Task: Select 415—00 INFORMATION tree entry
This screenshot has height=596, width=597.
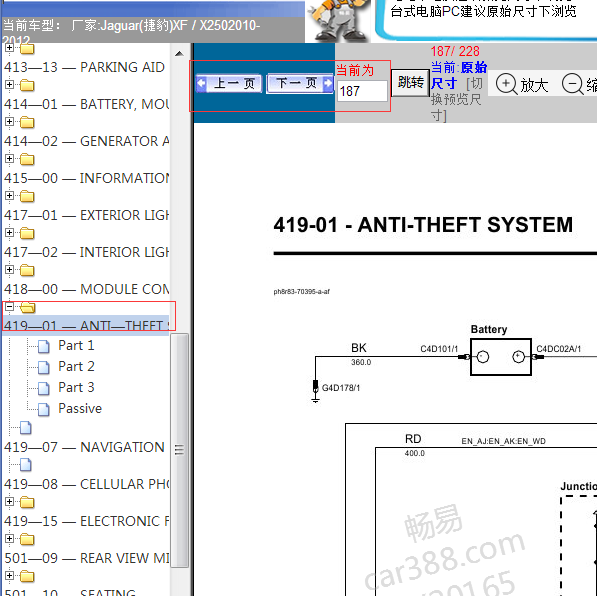Action: [86, 178]
